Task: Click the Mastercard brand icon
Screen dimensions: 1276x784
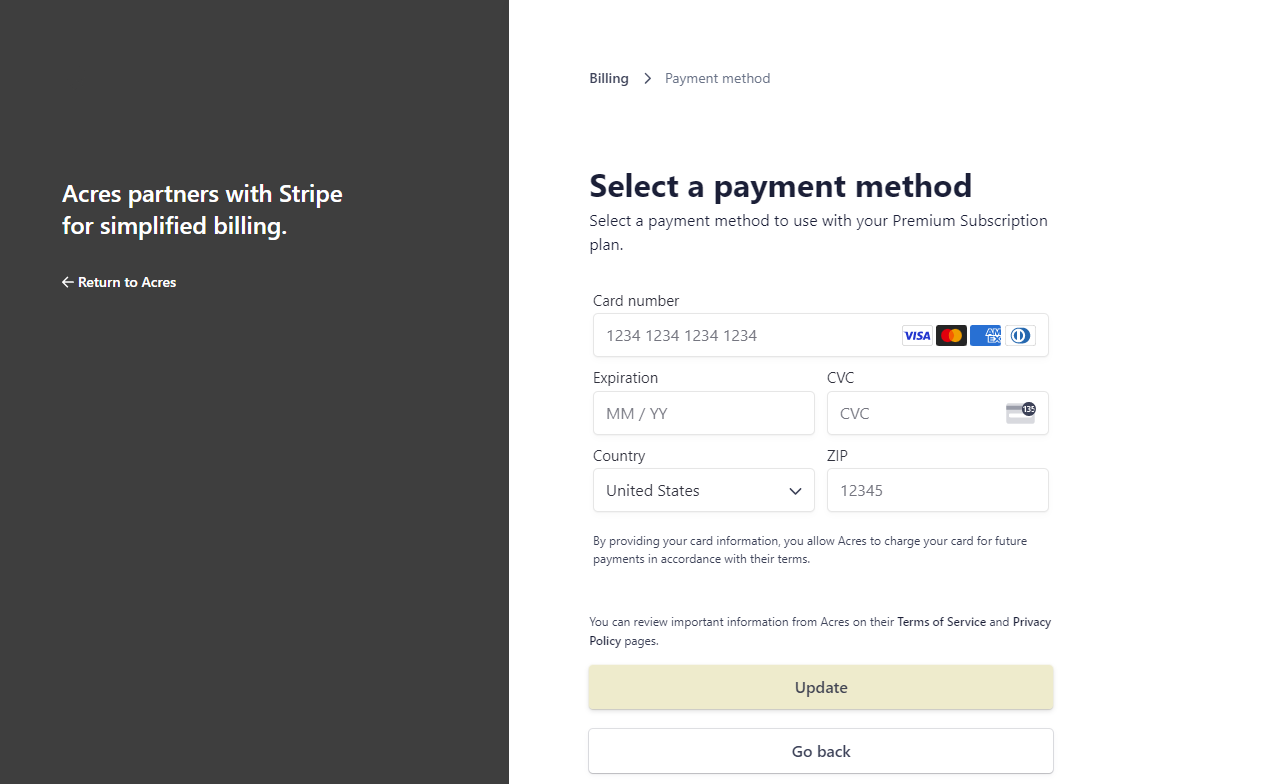Action: point(951,335)
